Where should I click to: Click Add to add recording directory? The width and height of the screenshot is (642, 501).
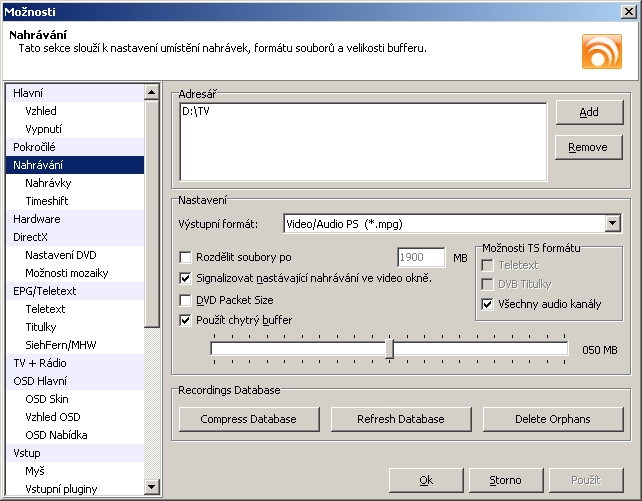point(589,112)
